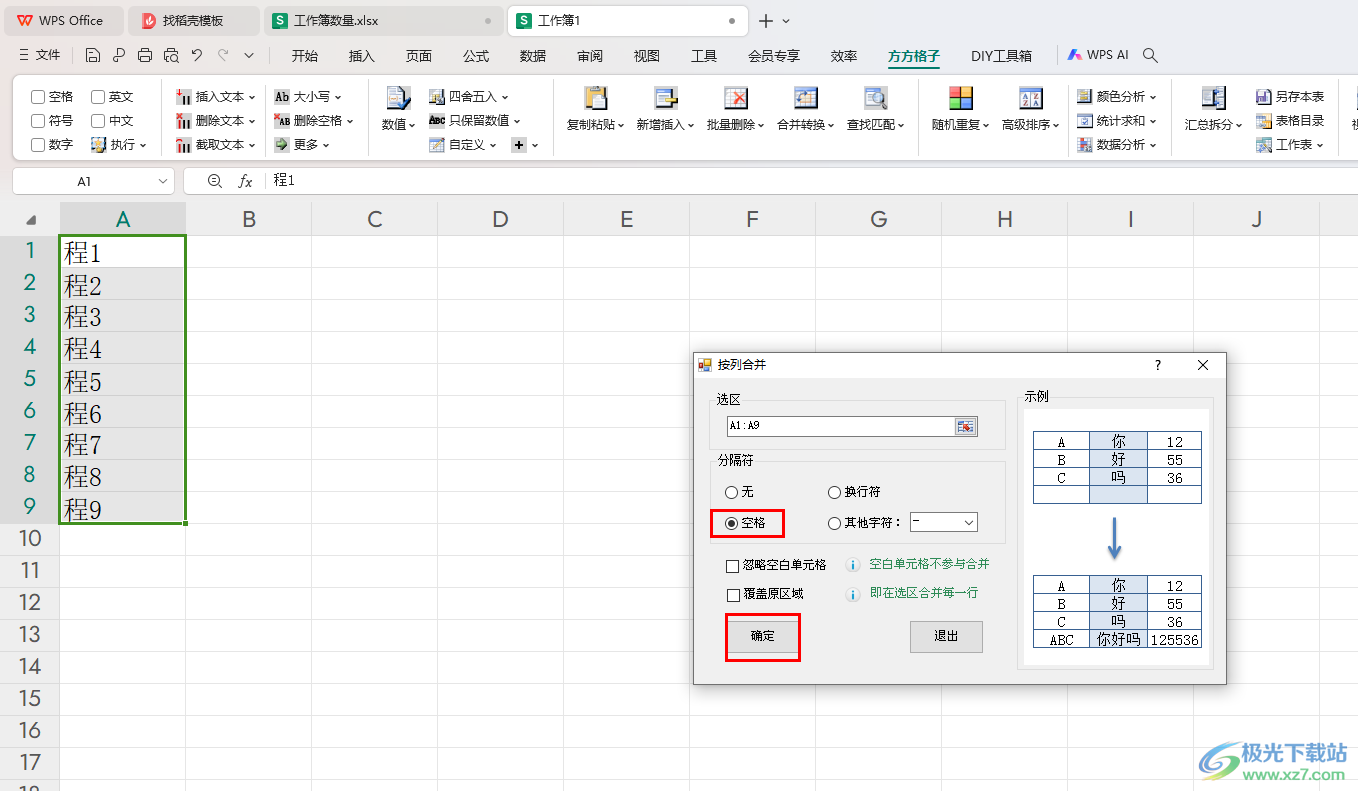Click 确定 button in merge dialog
The width and height of the screenshot is (1358, 791).
click(763, 636)
